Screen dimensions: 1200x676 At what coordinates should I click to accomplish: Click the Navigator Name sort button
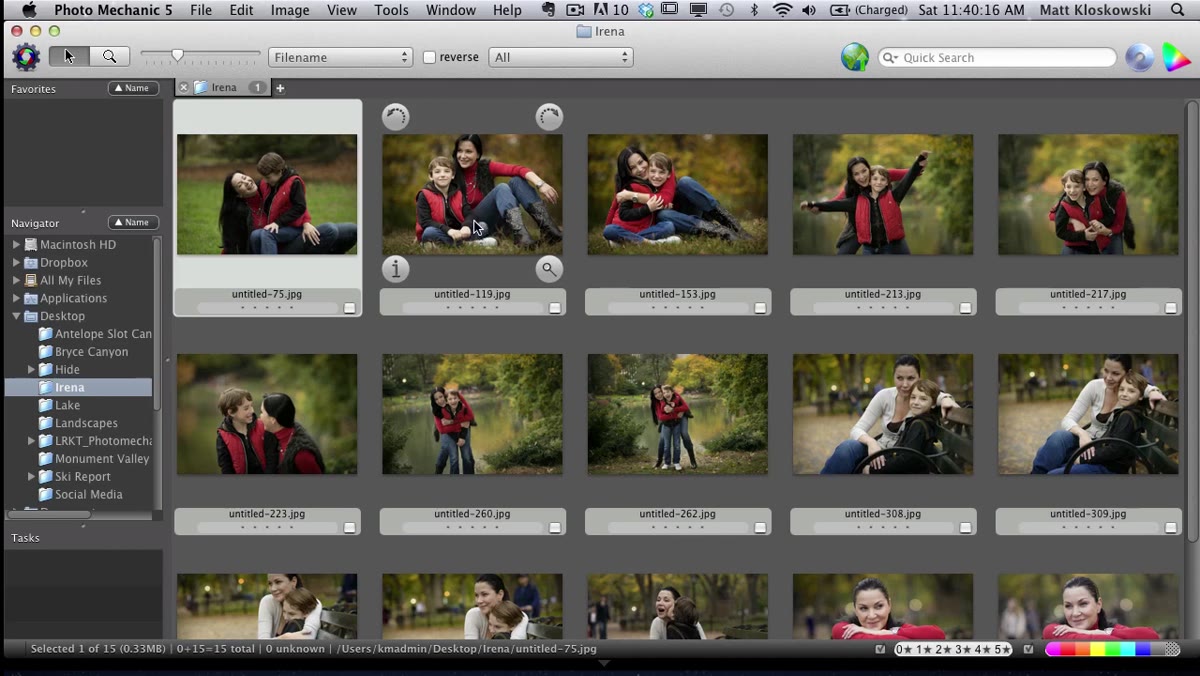point(133,222)
